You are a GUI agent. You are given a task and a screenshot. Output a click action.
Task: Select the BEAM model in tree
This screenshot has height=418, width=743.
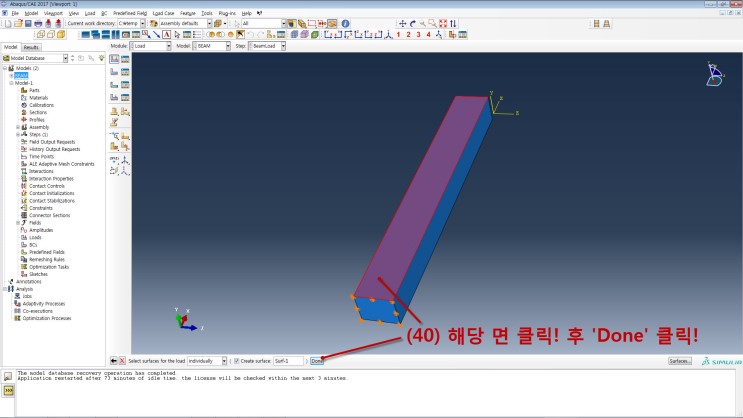[21, 76]
